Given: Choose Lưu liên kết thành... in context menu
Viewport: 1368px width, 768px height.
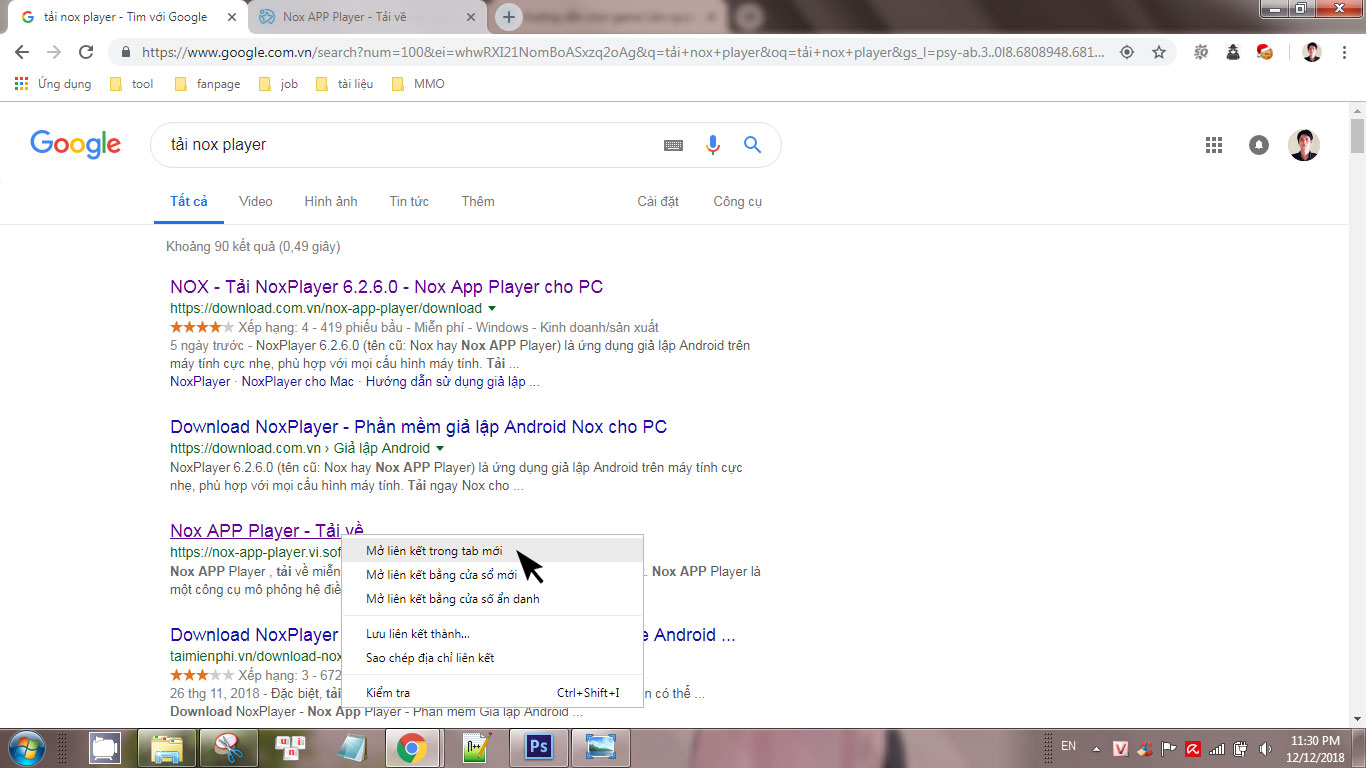Looking at the screenshot, I should (x=492, y=634).
